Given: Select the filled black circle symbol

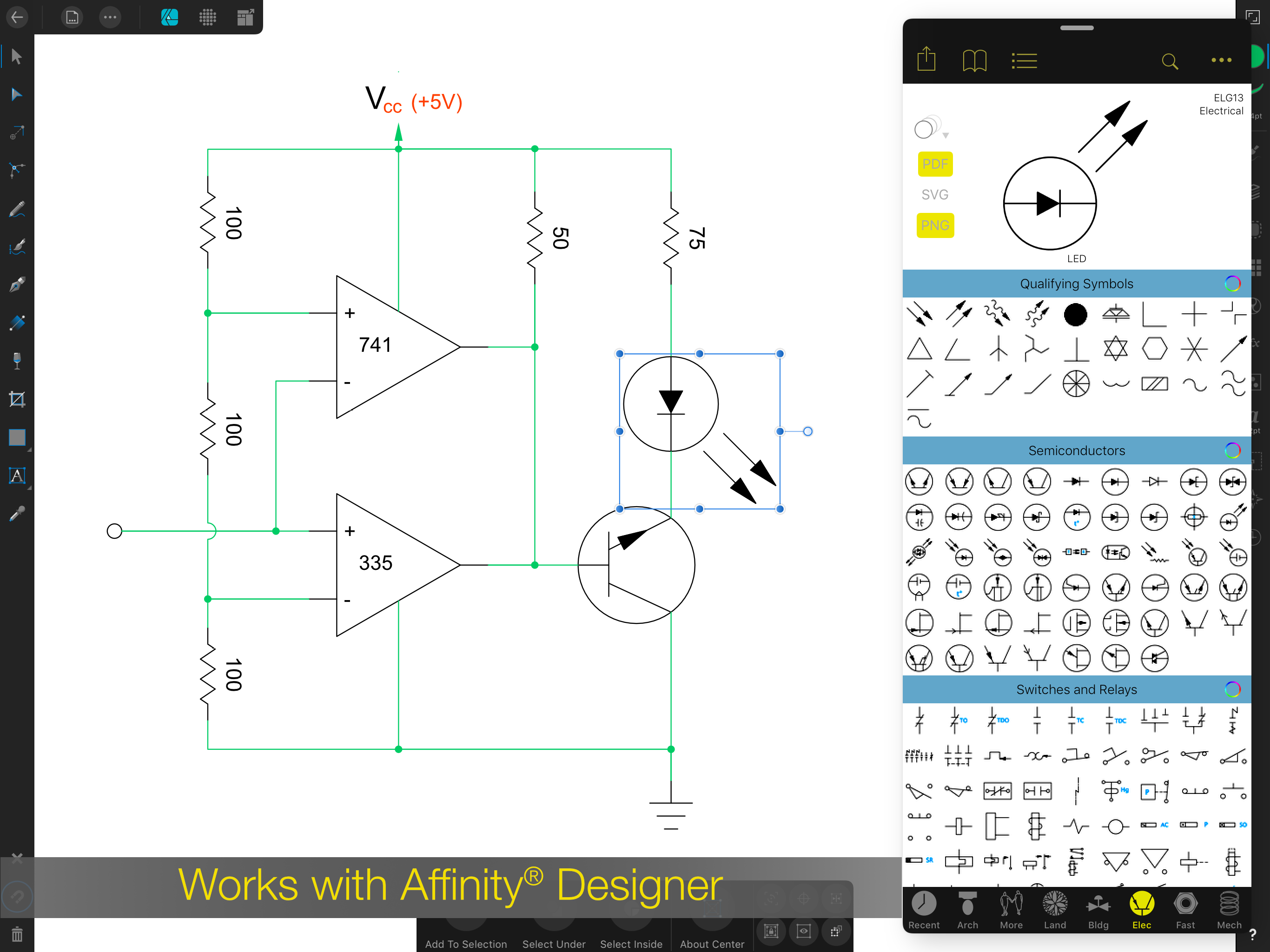Looking at the screenshot, I should 1075,315.
